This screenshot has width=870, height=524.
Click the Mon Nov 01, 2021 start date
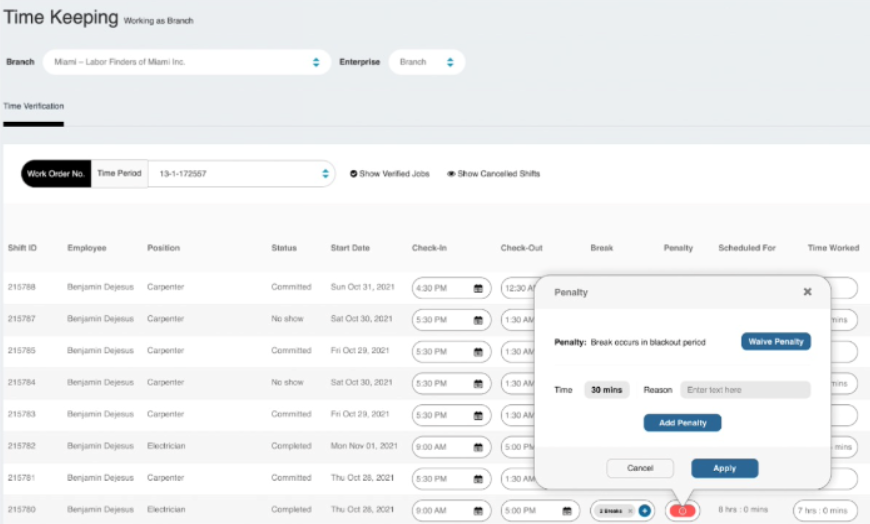(x=364, y=446)
